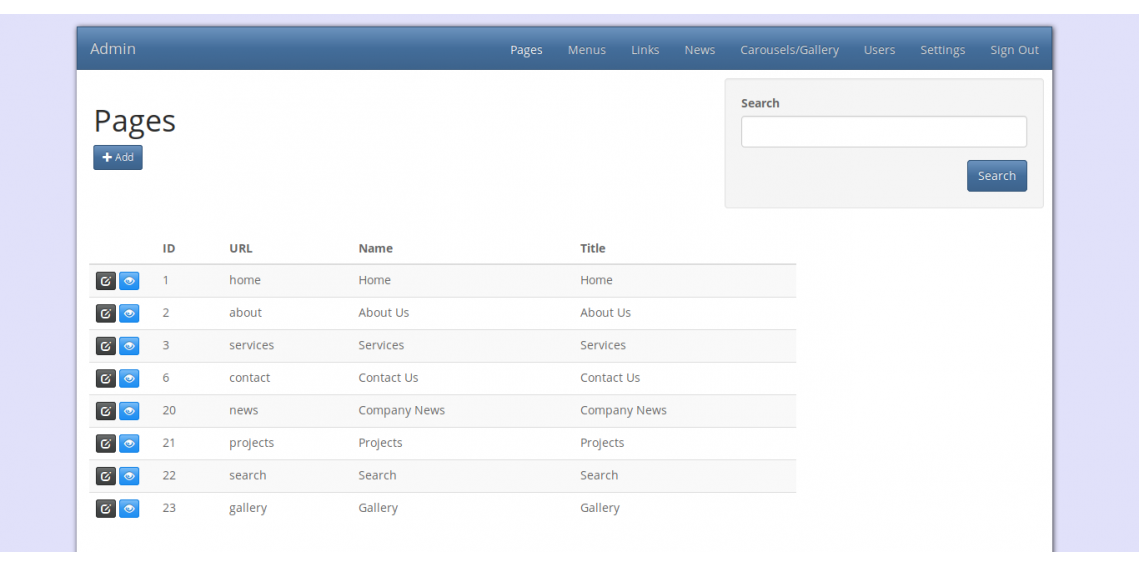Select the URL cell 'news'
Viewport: 1139px width, 566px height.
[x=244, y=411]
